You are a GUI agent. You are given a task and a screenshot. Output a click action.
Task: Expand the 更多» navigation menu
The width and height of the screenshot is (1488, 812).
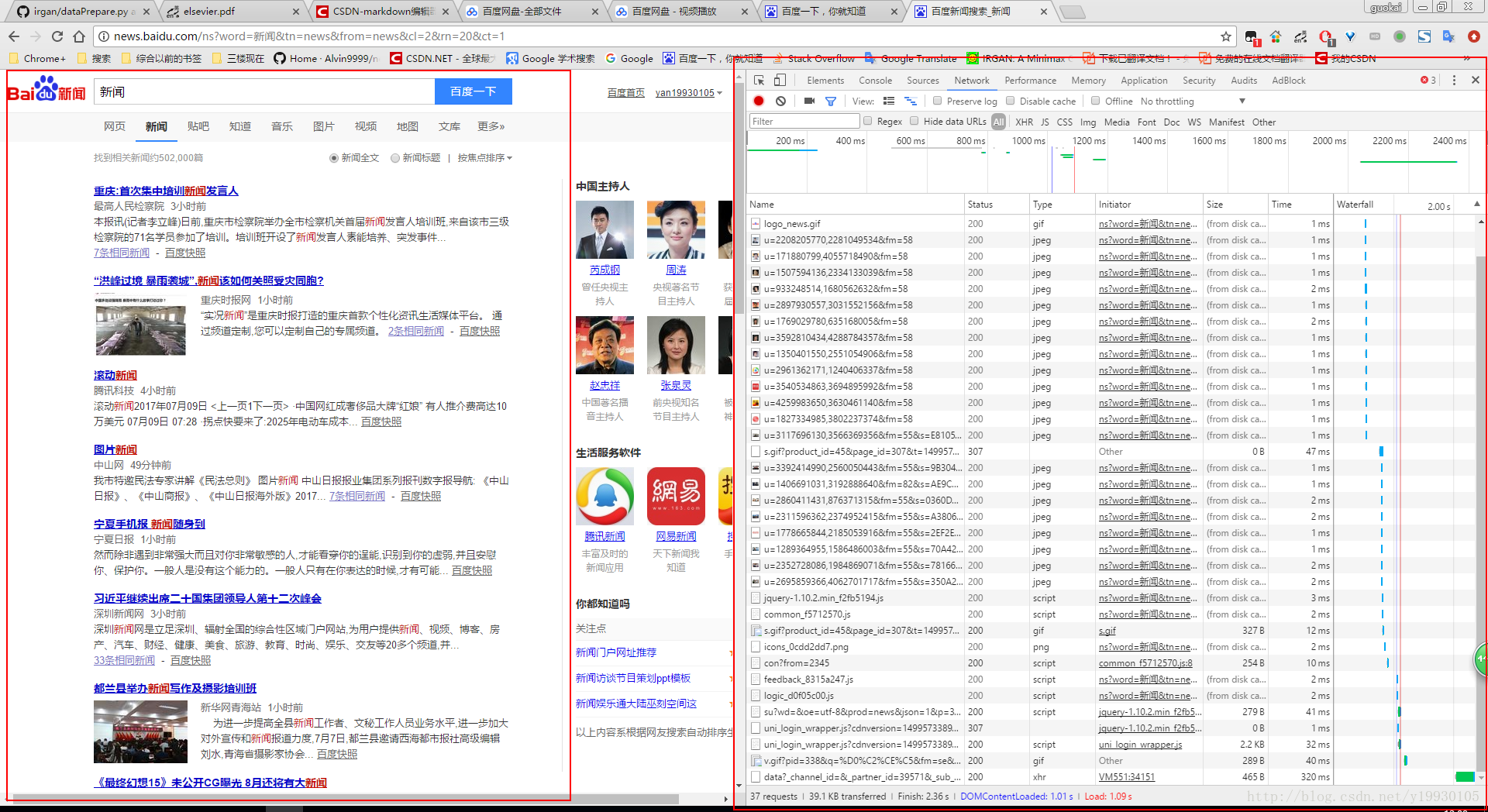click(491, 126)
